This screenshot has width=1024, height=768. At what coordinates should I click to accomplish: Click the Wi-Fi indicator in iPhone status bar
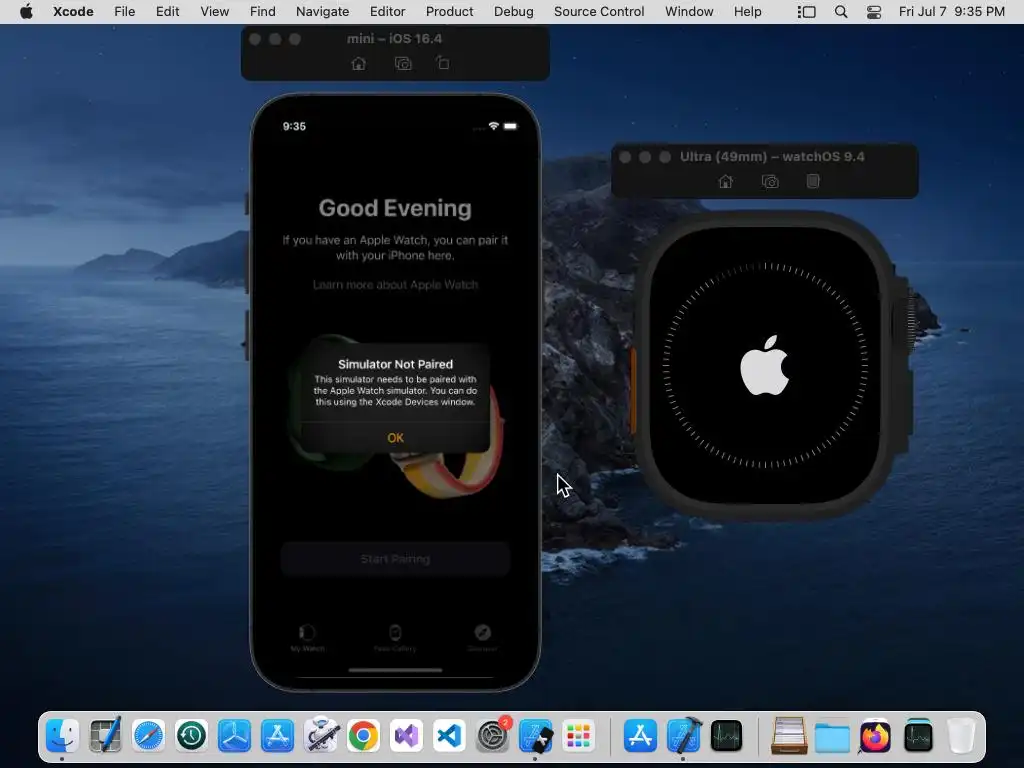tap(494, 126)
